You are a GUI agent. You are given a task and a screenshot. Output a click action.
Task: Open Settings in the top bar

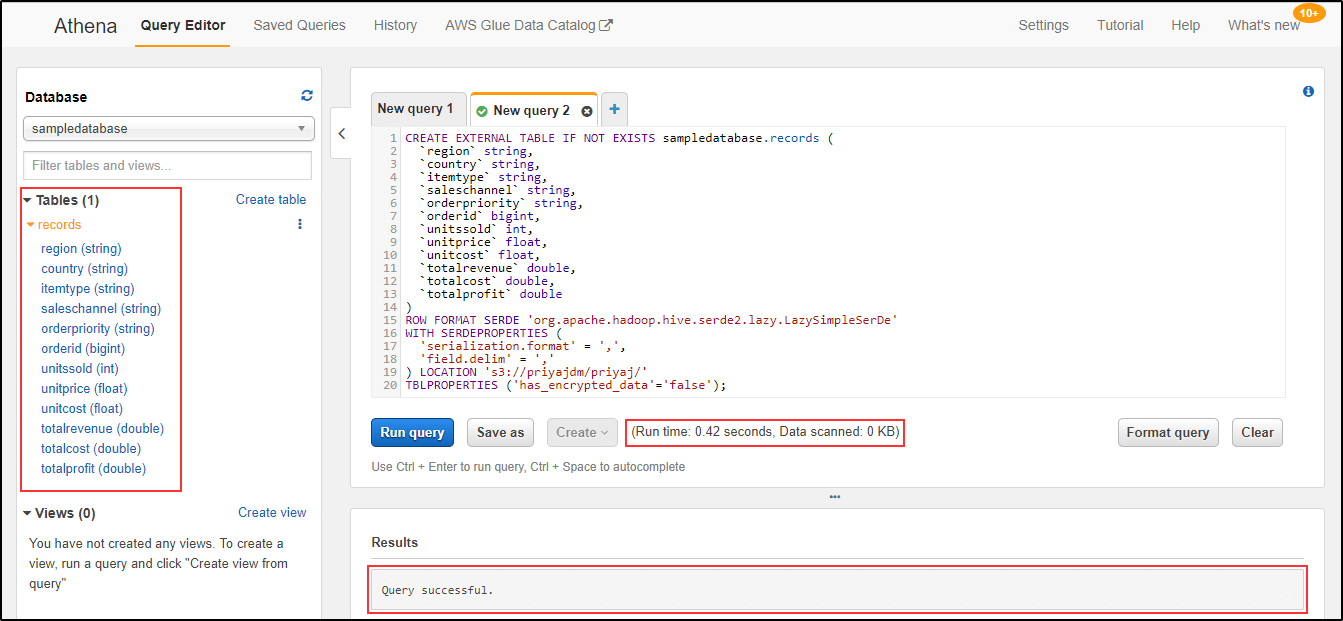pyautogui.click(x=1044, y=25)
